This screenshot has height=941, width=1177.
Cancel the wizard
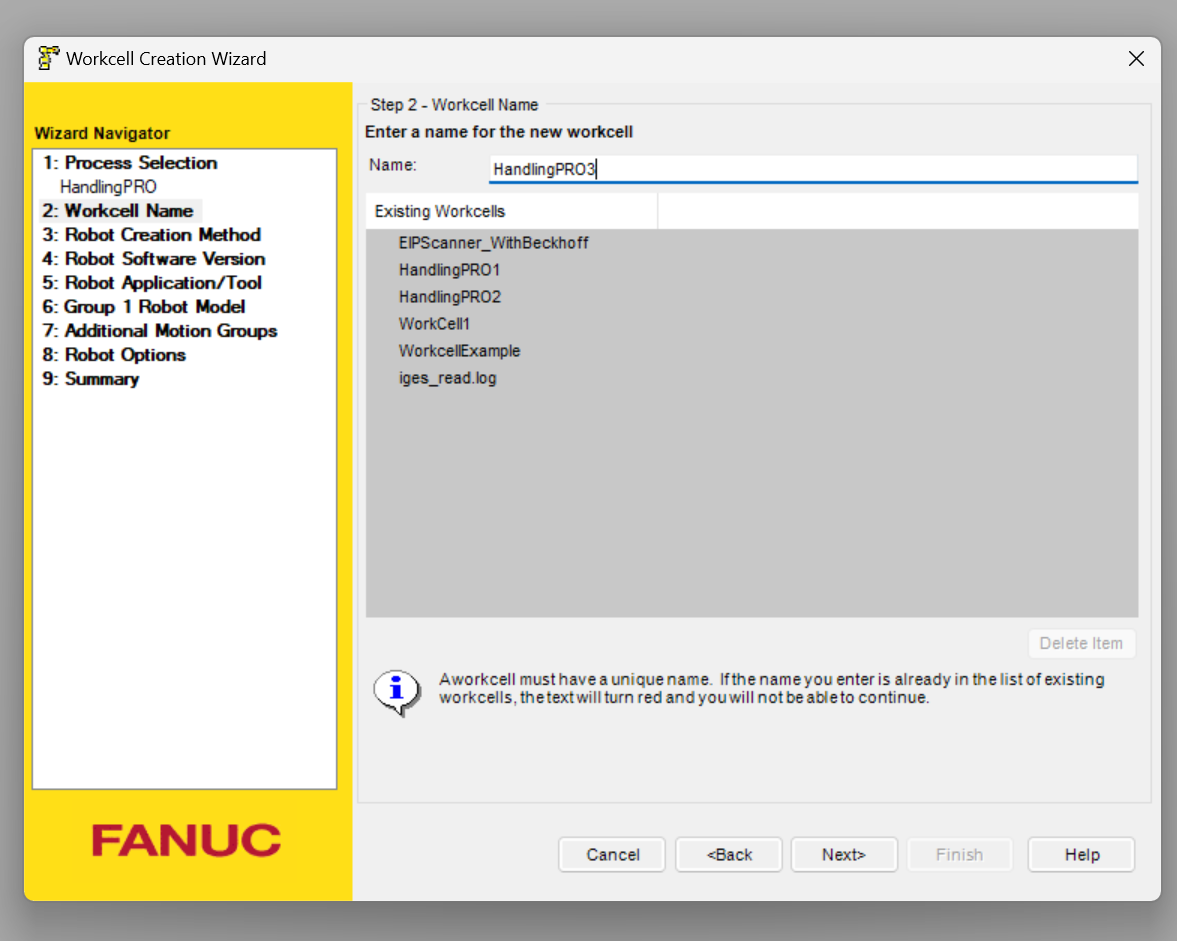point(613,855)
